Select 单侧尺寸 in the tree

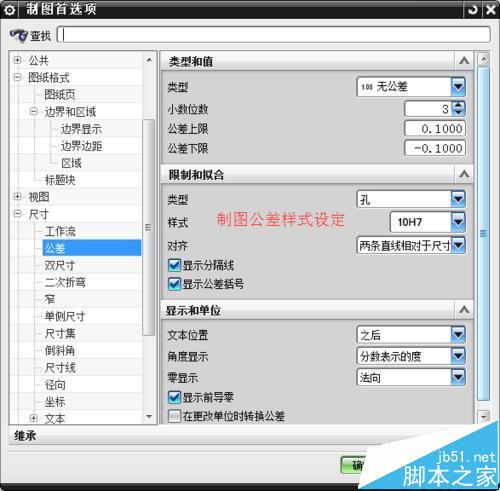[x=65, y=316]
